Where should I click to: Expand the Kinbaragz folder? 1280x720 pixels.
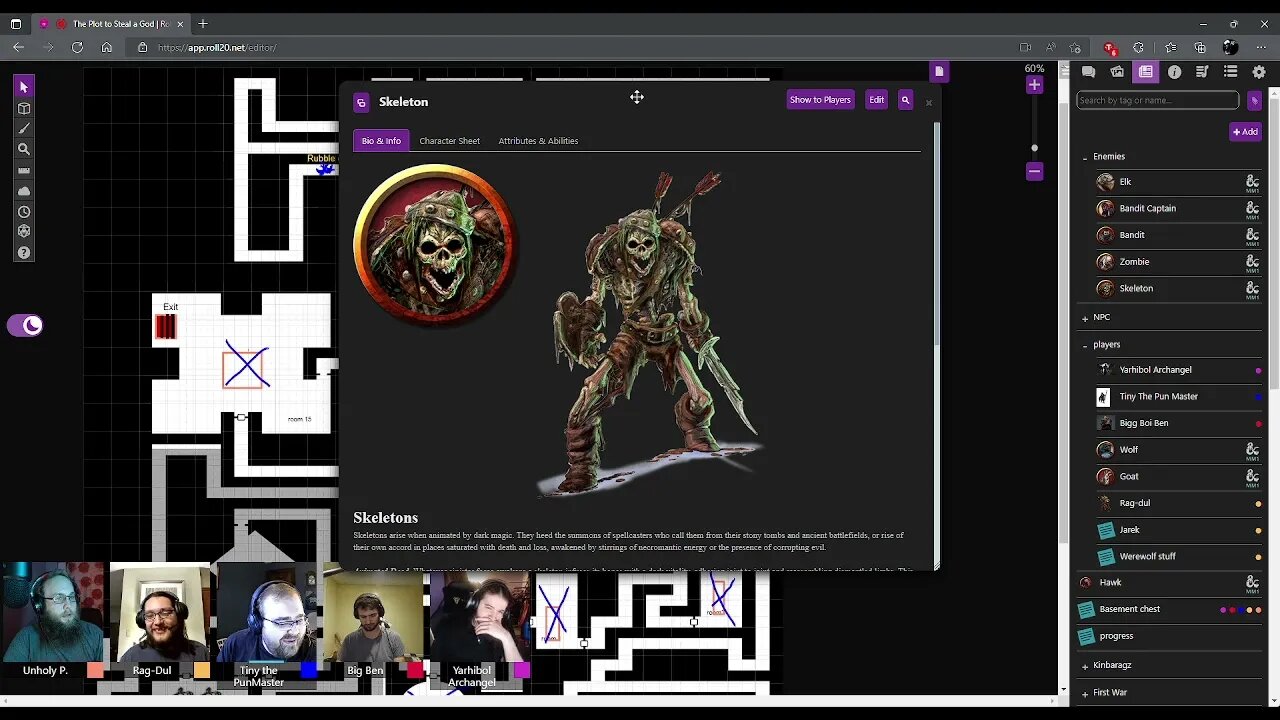[1085, 666]
